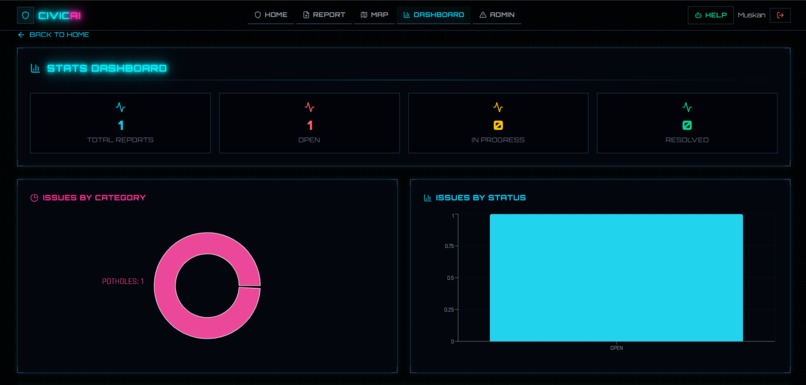Screen dimensions: 806x385
Task: Click the yellow 0 In Progress count
Action: [498, 125]
